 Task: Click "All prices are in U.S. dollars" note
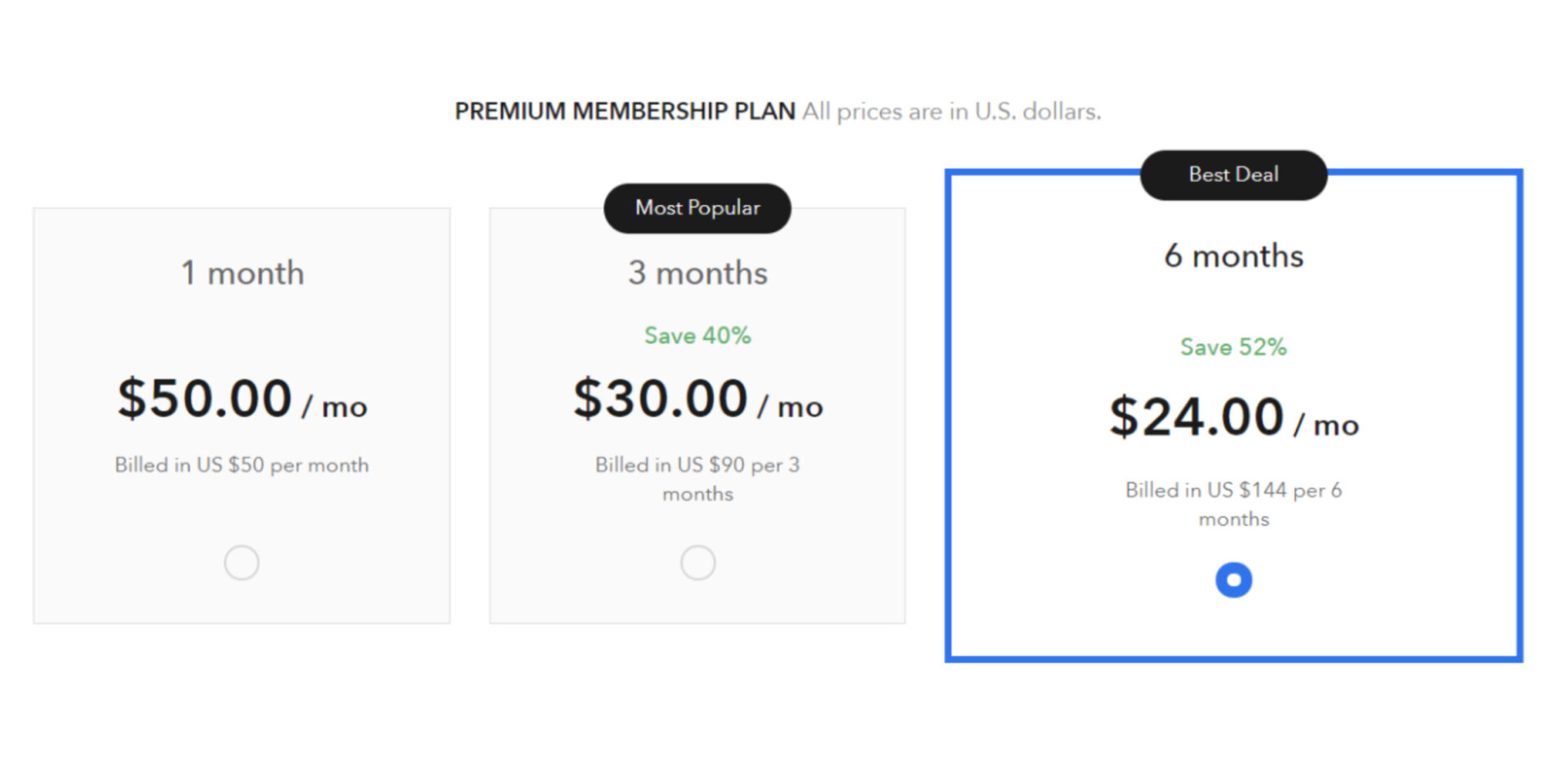[951, 111]
